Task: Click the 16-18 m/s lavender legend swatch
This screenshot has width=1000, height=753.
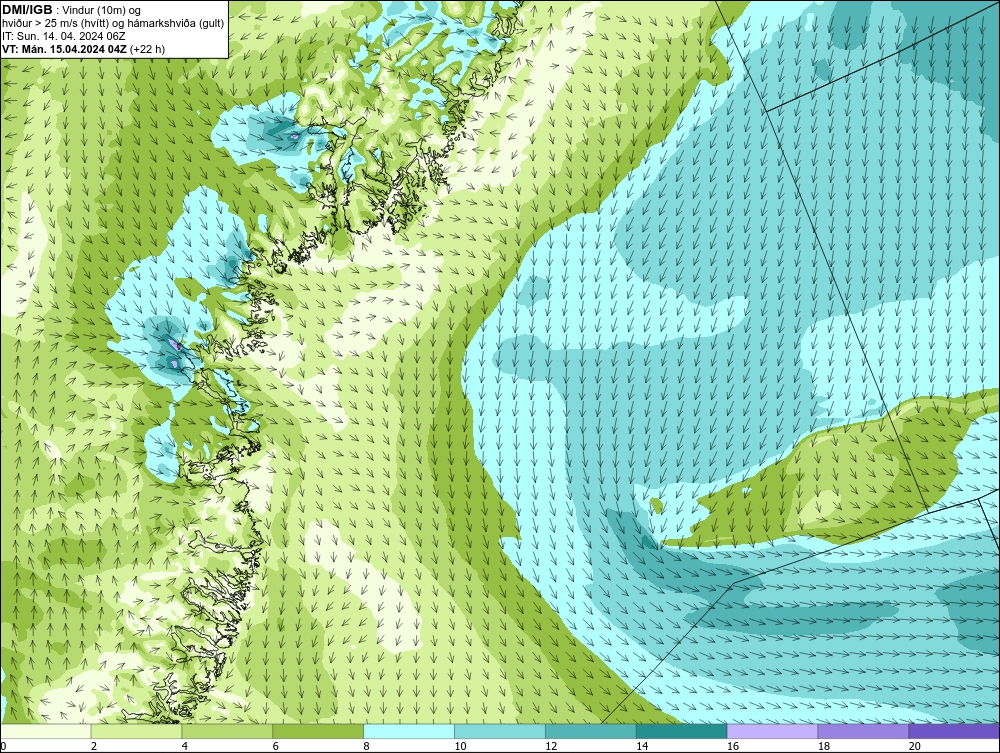Action: 772,731
